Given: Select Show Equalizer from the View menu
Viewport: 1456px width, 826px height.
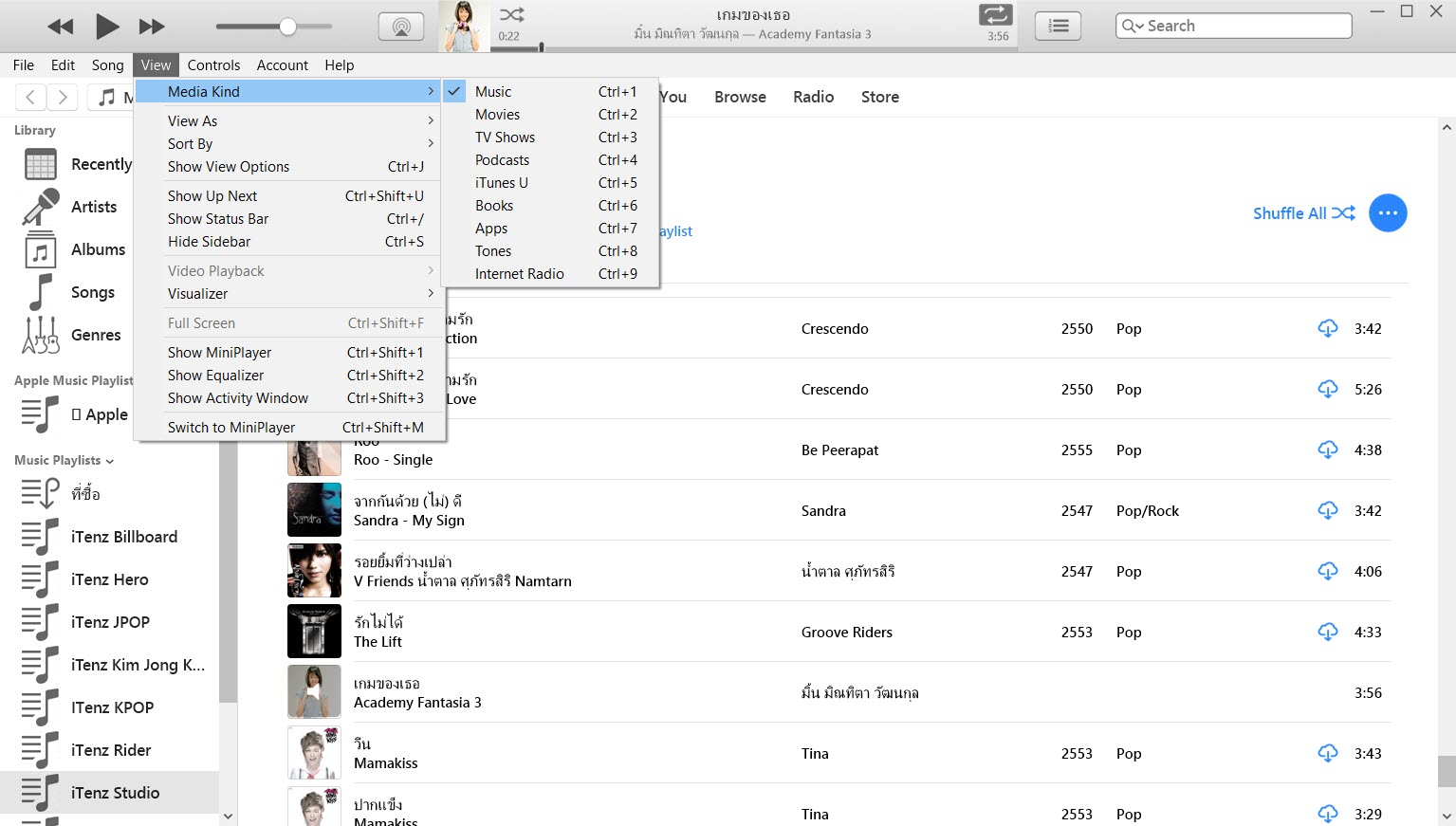Looking at the screenshot, I should (x=215, y=375).
